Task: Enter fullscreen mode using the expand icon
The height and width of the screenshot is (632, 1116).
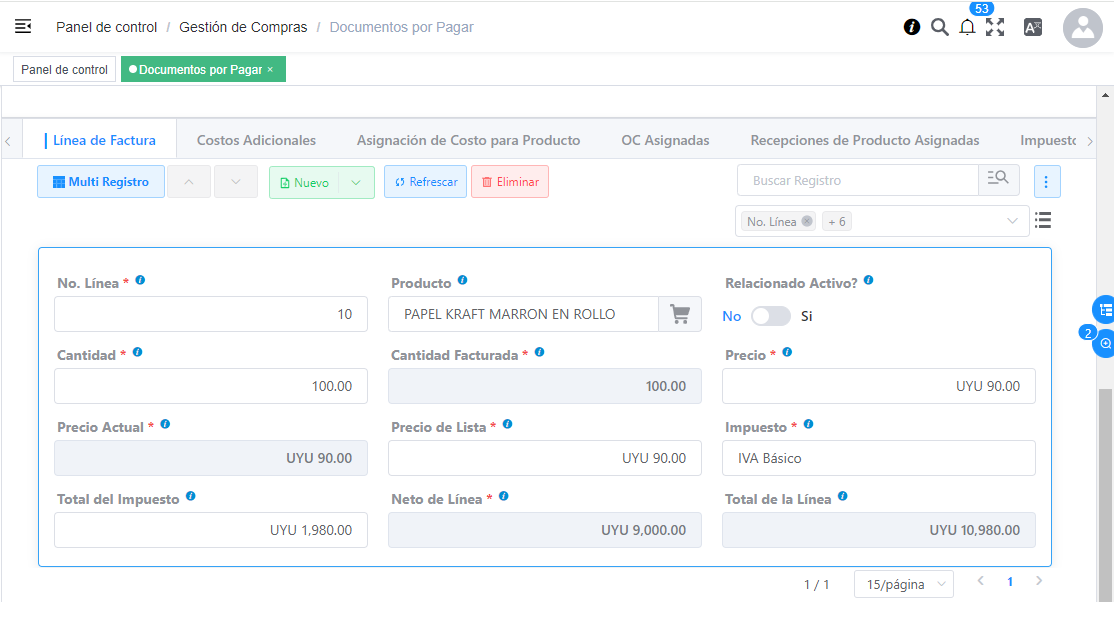Action: (x=995, y=28)
